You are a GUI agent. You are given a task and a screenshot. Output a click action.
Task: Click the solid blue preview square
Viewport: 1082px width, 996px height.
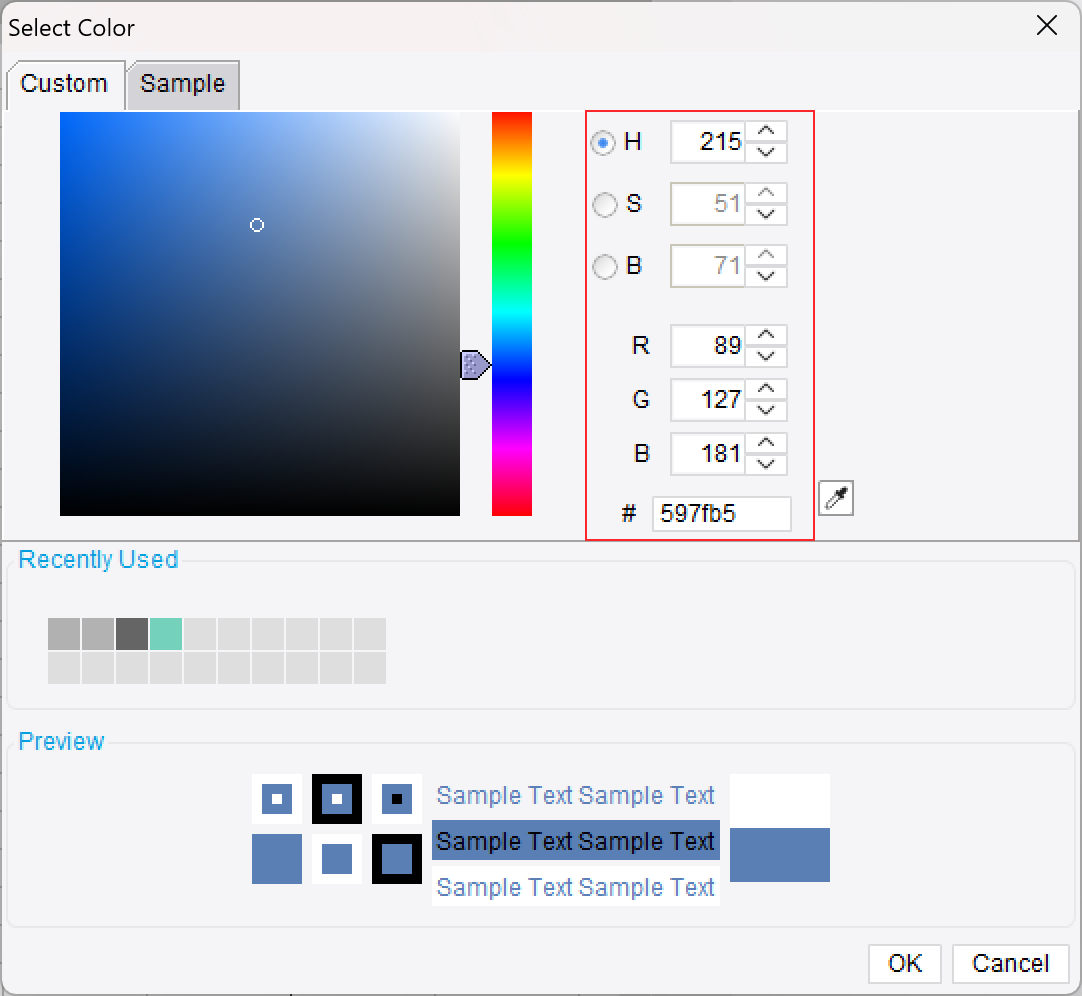[277, 859]
